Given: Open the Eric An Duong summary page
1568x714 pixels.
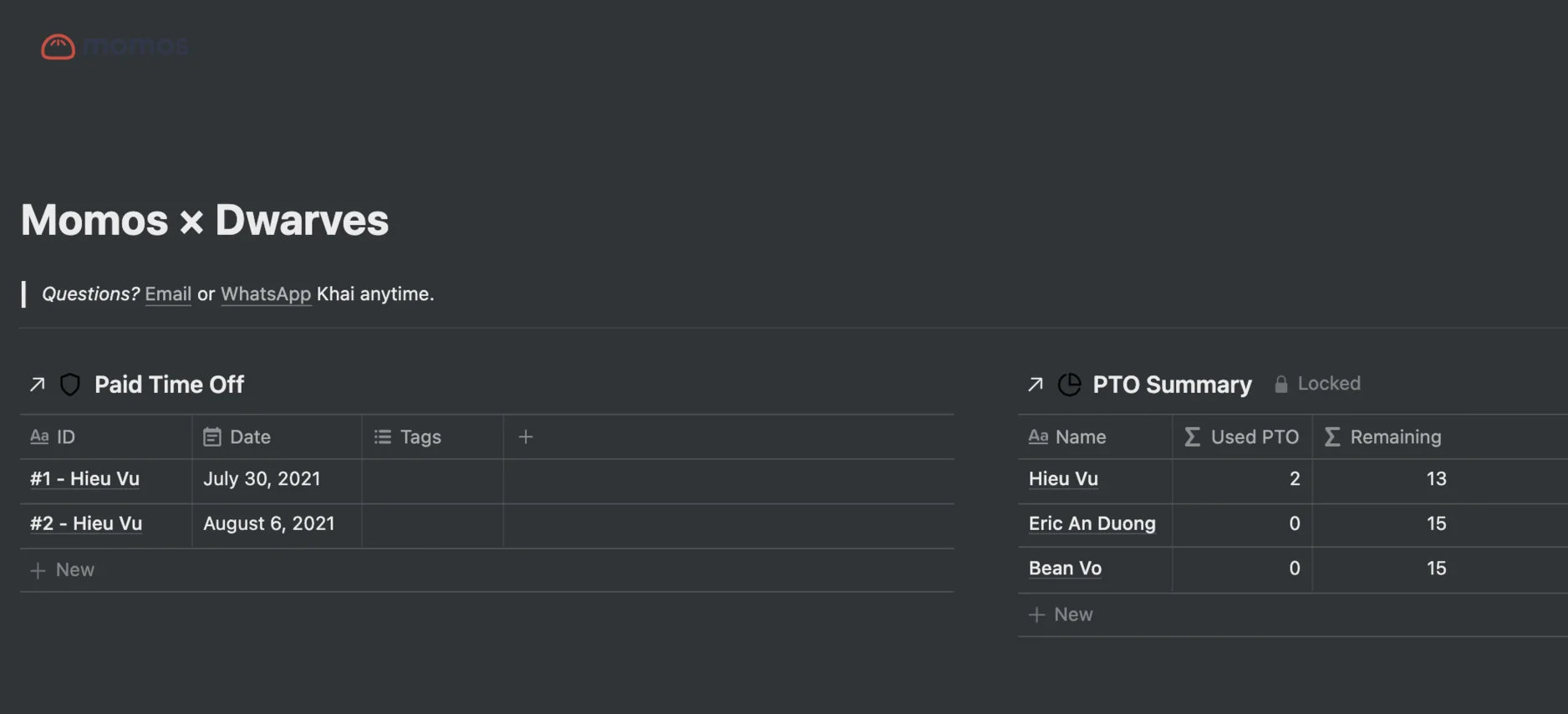Looking at the screenshot, I should point(1092,523).
